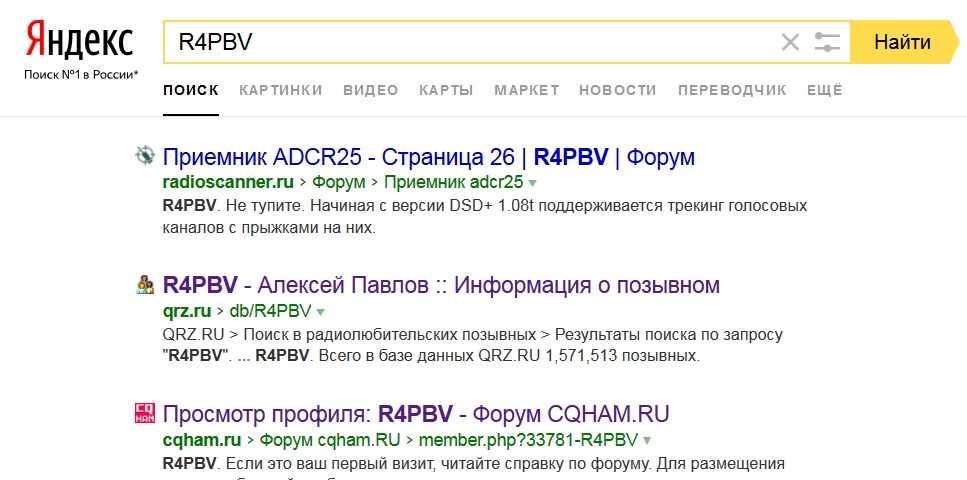
Task: Open the Приемник ADCR25 forum result
Action: [429, 157]
